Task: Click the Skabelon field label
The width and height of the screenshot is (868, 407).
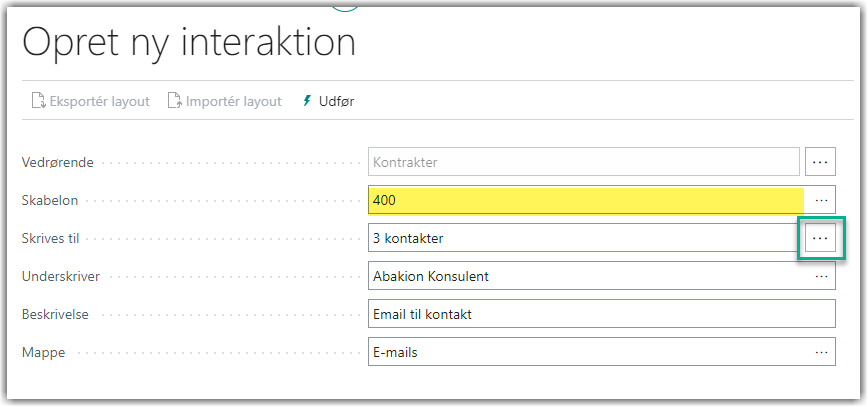Action: point(50,200)
